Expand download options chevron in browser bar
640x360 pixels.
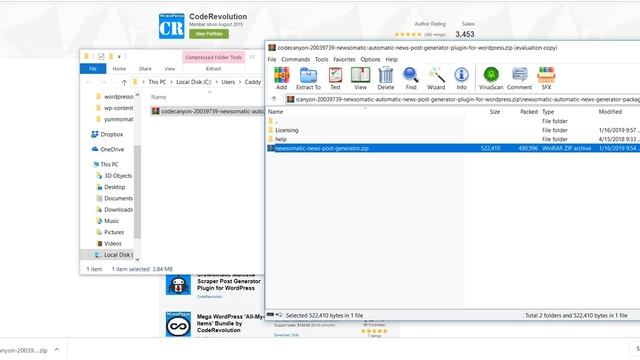coord(57,350)
